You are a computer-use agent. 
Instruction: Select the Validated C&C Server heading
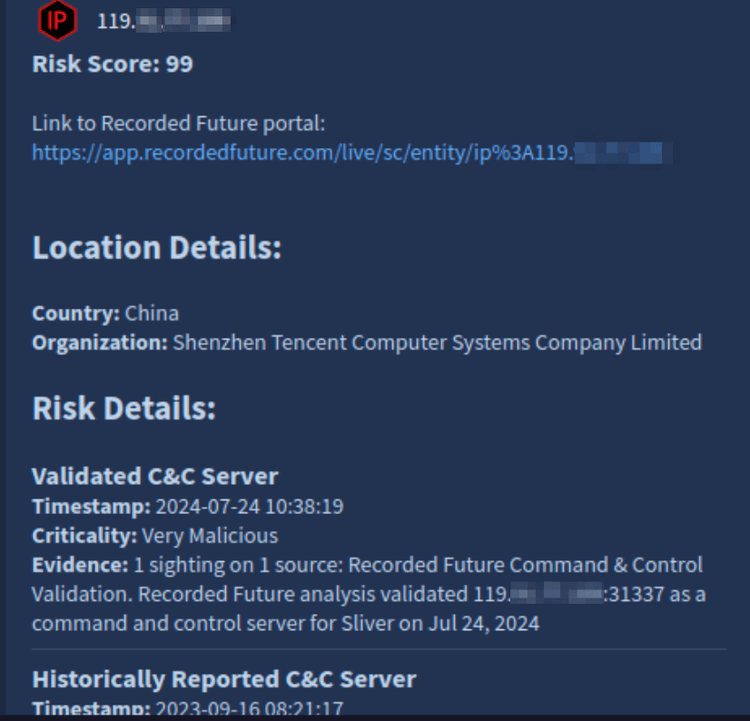(x=155, y=476)
